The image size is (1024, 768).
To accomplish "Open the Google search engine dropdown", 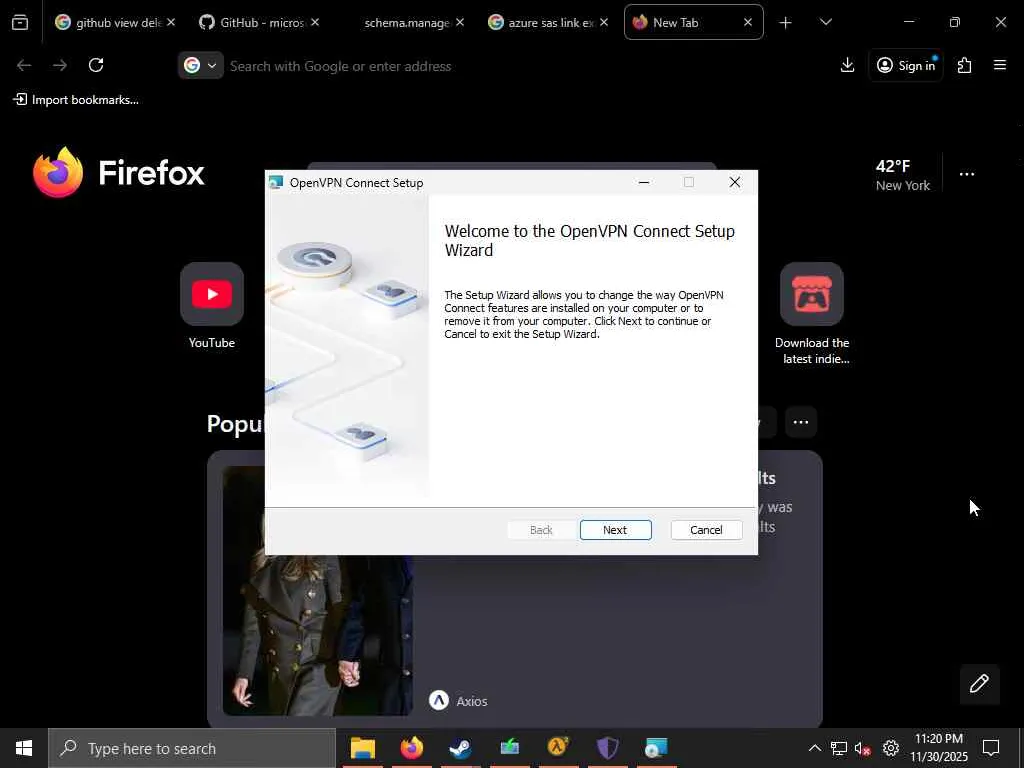I will 200,65.
